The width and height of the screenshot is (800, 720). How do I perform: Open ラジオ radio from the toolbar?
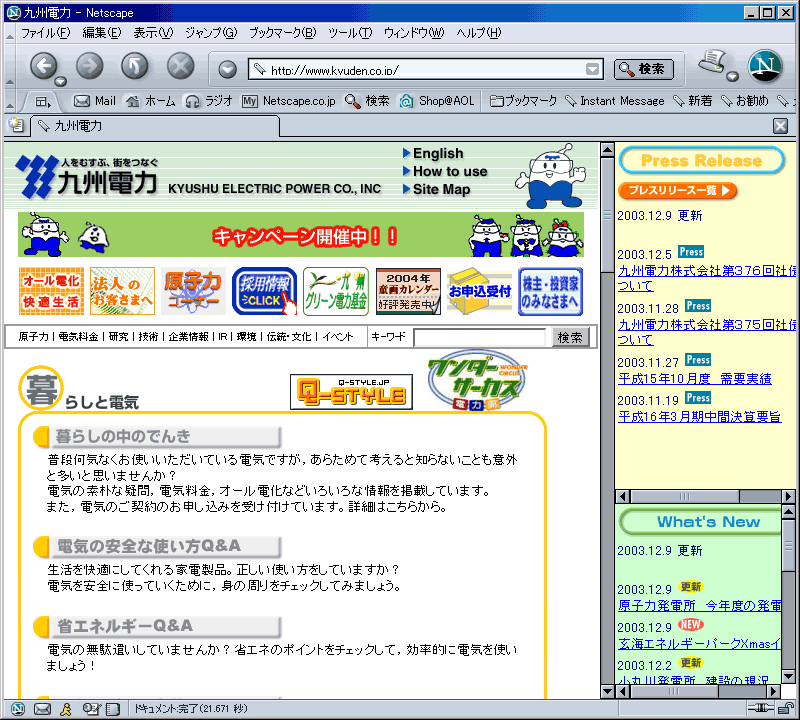[x=209, y=101]
